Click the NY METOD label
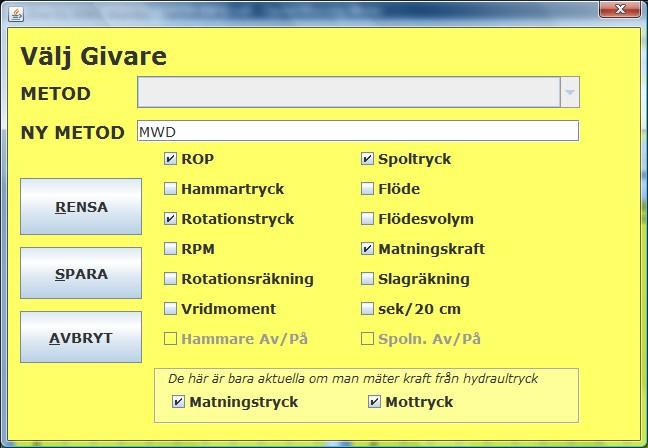The width and height of the screenshot is (648, 448). pos(73,133)
